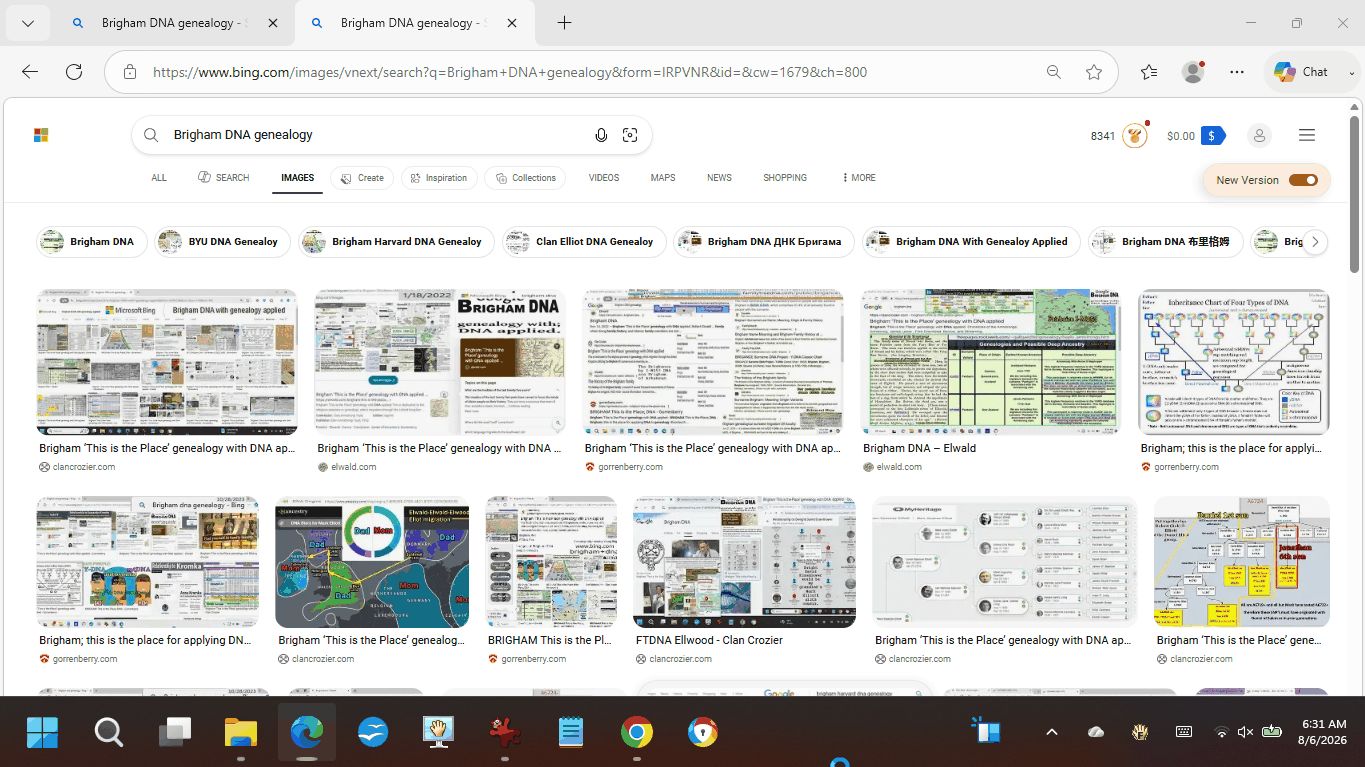Start voice search with the microphone

(x=601, y=135)
